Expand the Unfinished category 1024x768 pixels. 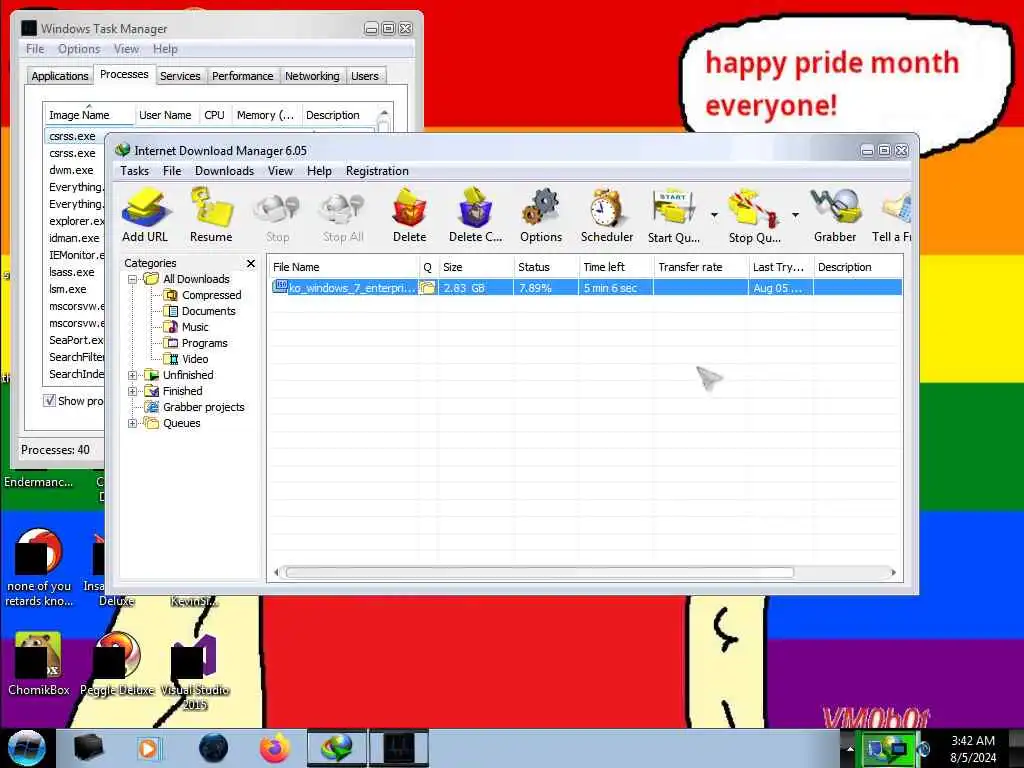pos(133,376)
